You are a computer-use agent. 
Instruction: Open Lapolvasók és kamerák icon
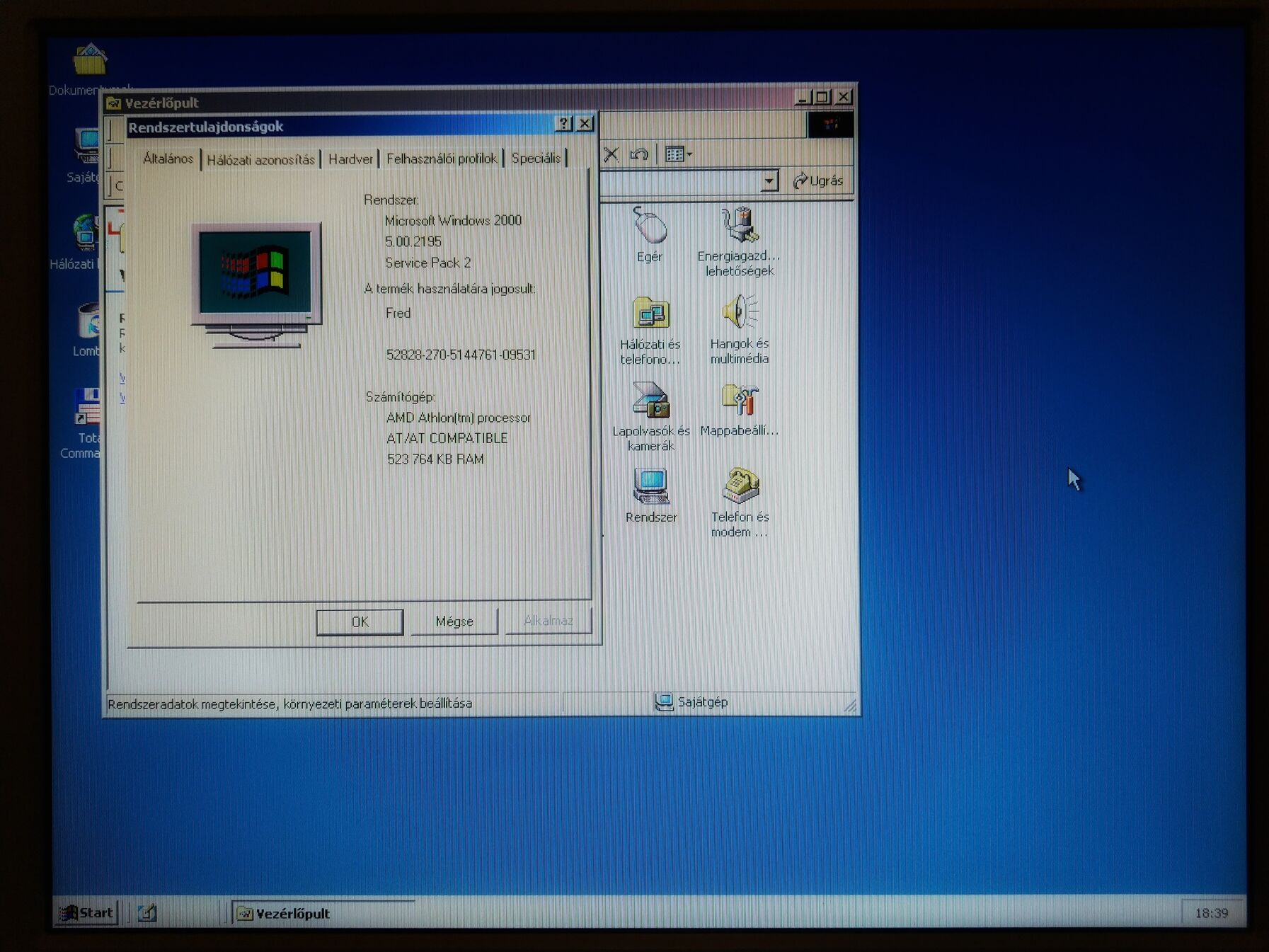[651, 417]
